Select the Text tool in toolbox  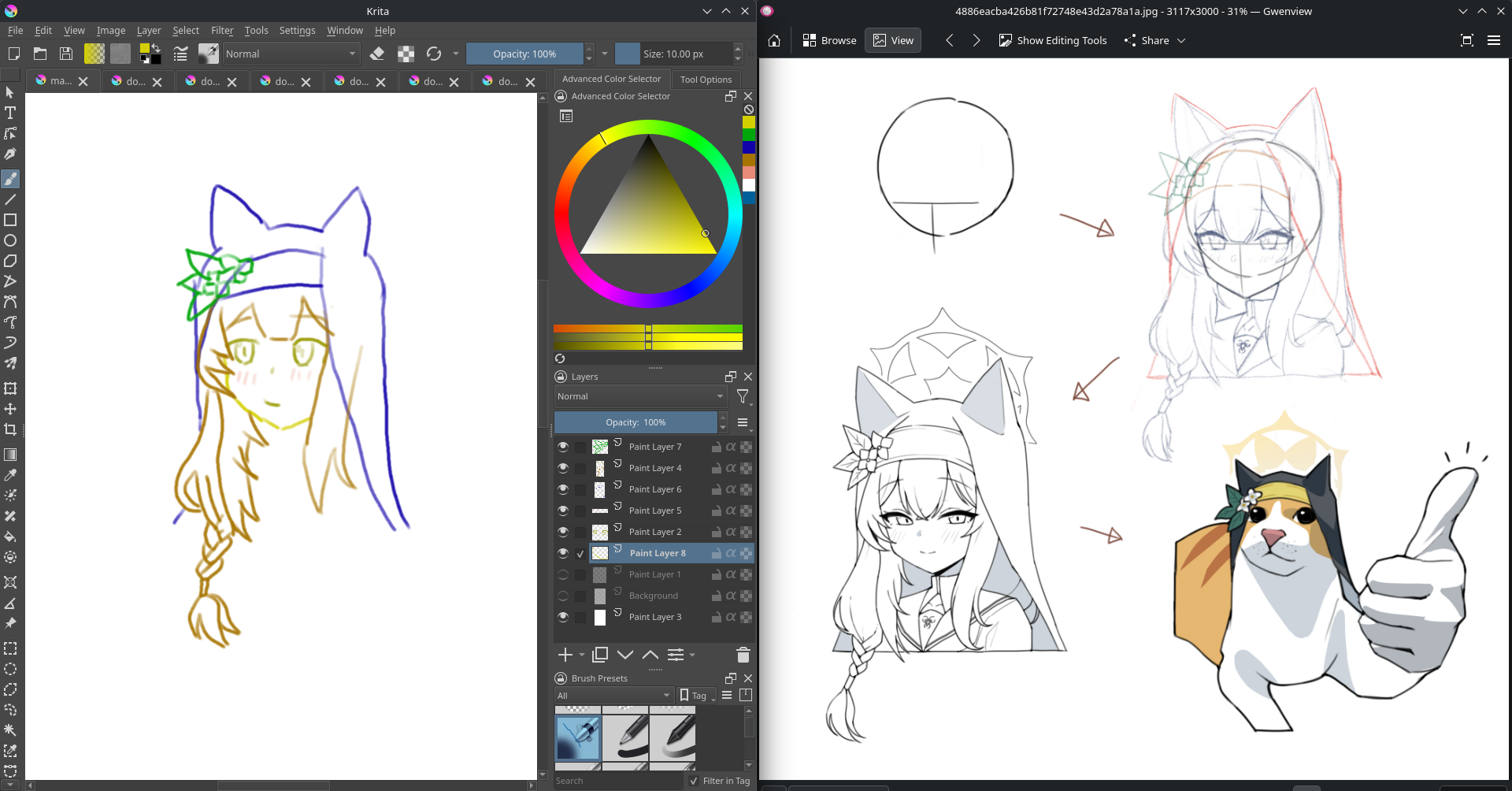[x=10, y=113]
